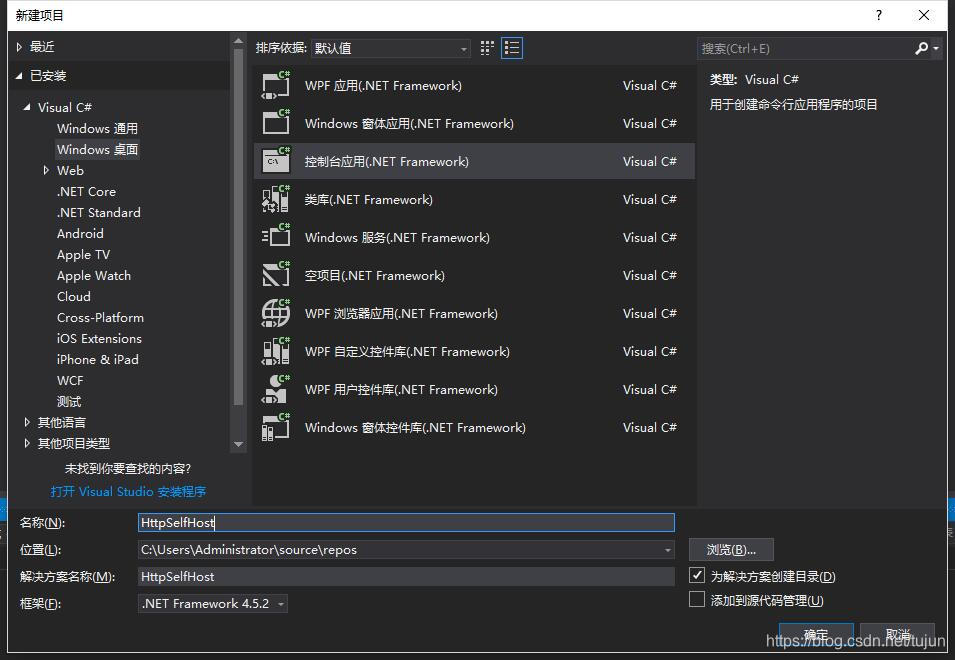Click the WPF Browser App globe icon

(276, 313)
